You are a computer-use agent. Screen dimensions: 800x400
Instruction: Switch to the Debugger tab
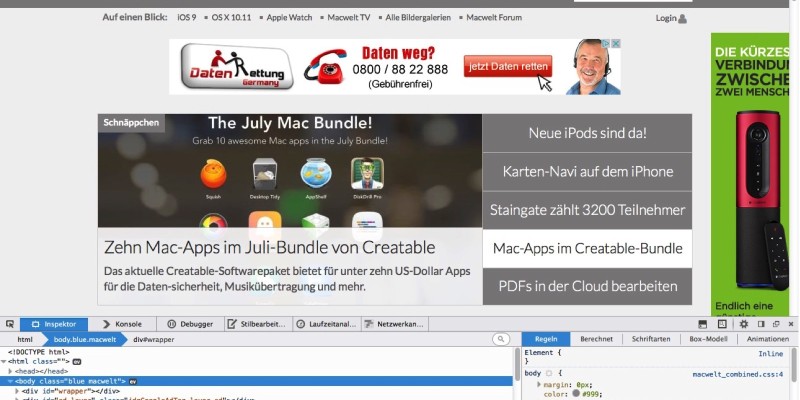pos(190,324)
